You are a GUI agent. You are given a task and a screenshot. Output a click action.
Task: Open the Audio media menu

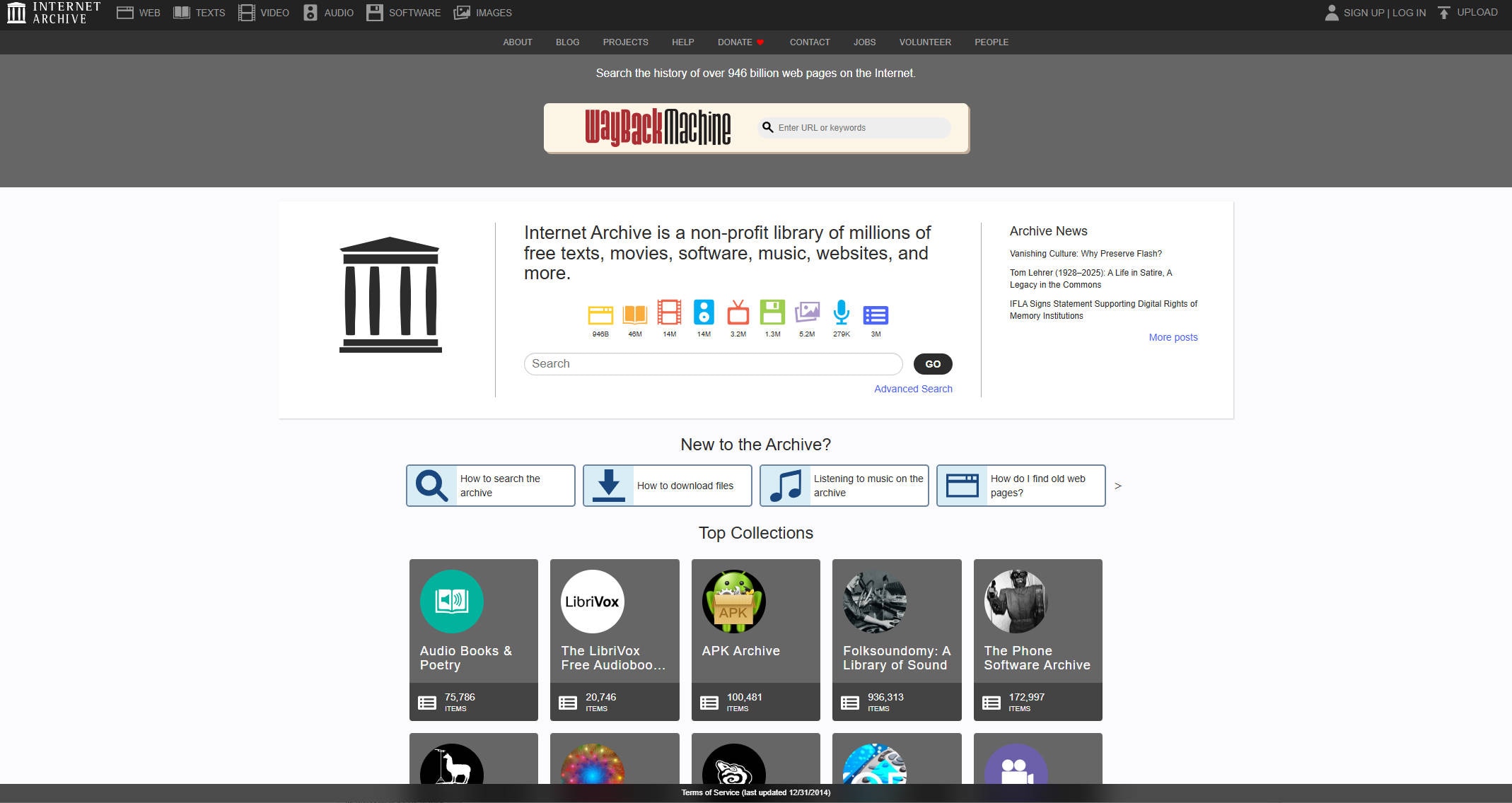(328, 13)
